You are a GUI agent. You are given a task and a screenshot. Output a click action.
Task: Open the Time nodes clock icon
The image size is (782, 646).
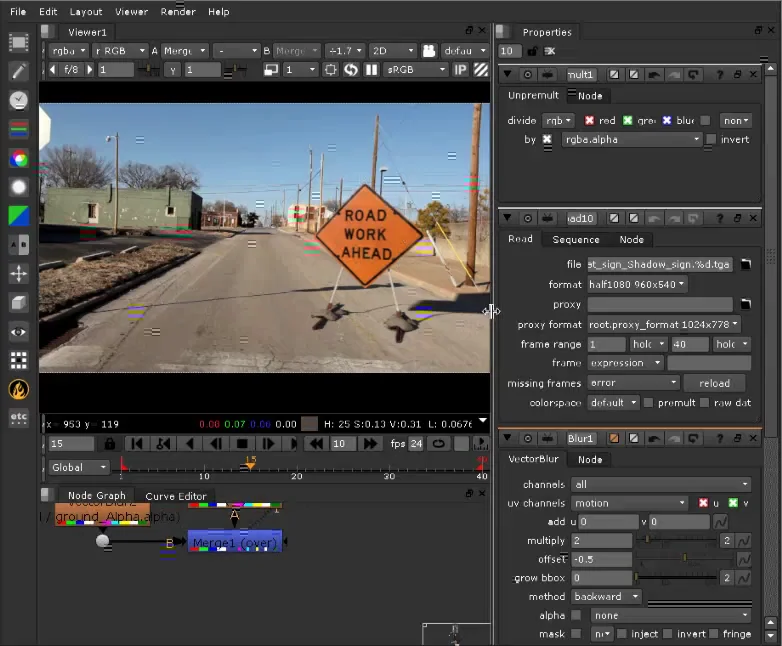[18, 100]
